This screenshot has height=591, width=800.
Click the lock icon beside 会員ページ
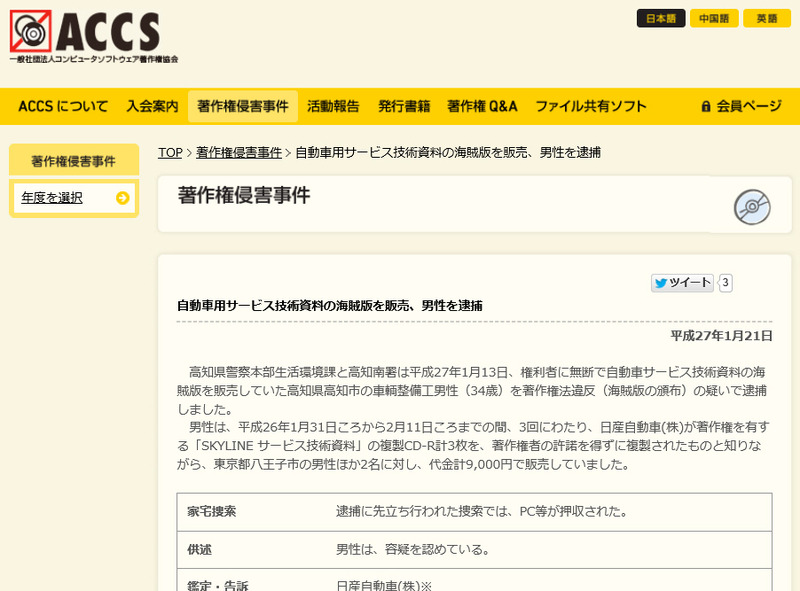click(706, 106)
